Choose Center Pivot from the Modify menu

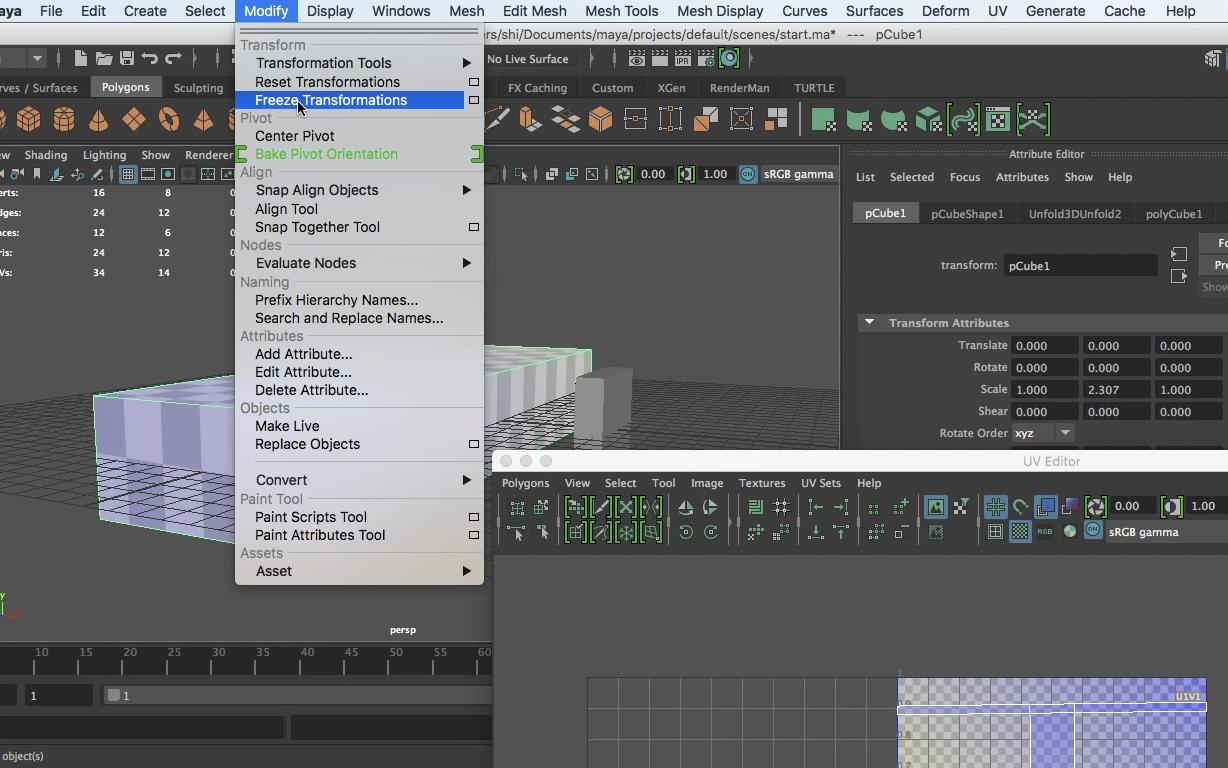click(294, 136)
